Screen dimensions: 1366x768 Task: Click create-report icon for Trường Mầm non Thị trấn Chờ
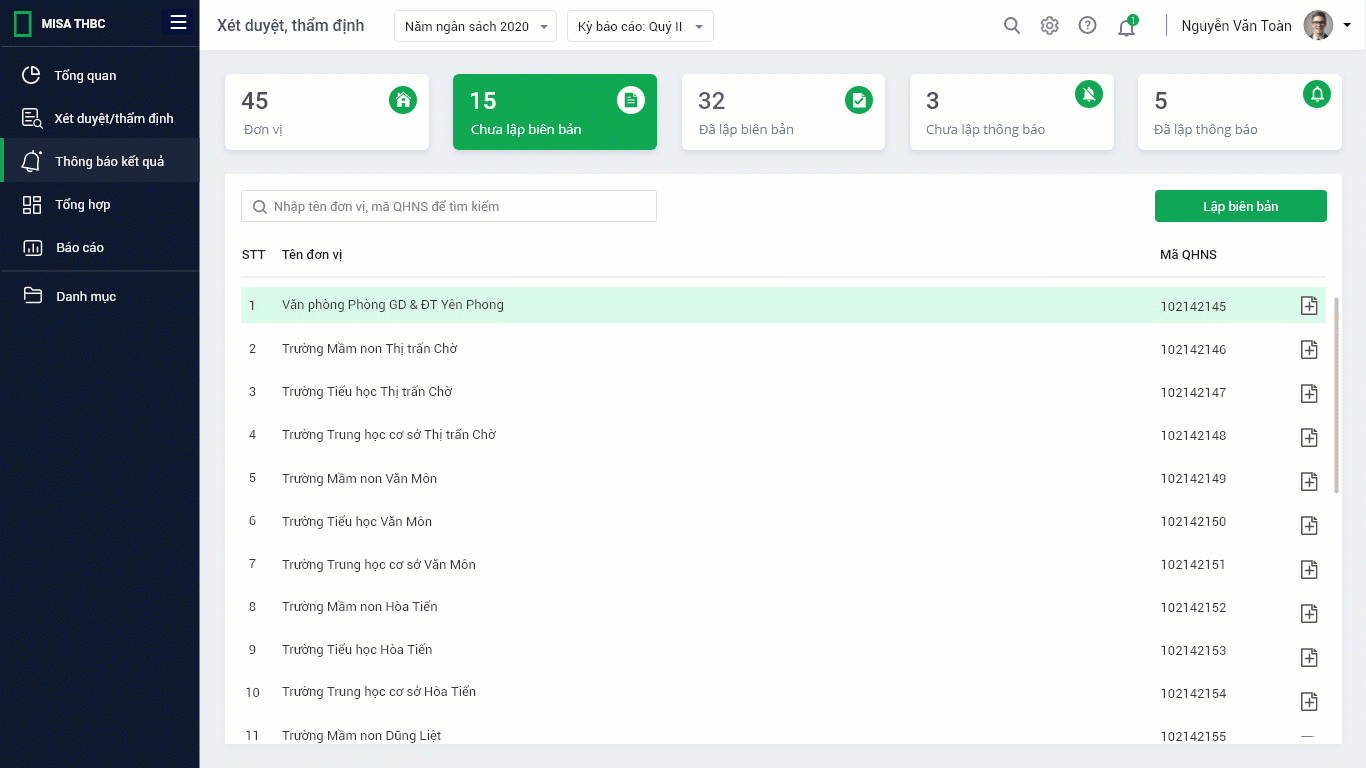[x=1309, y=349]
